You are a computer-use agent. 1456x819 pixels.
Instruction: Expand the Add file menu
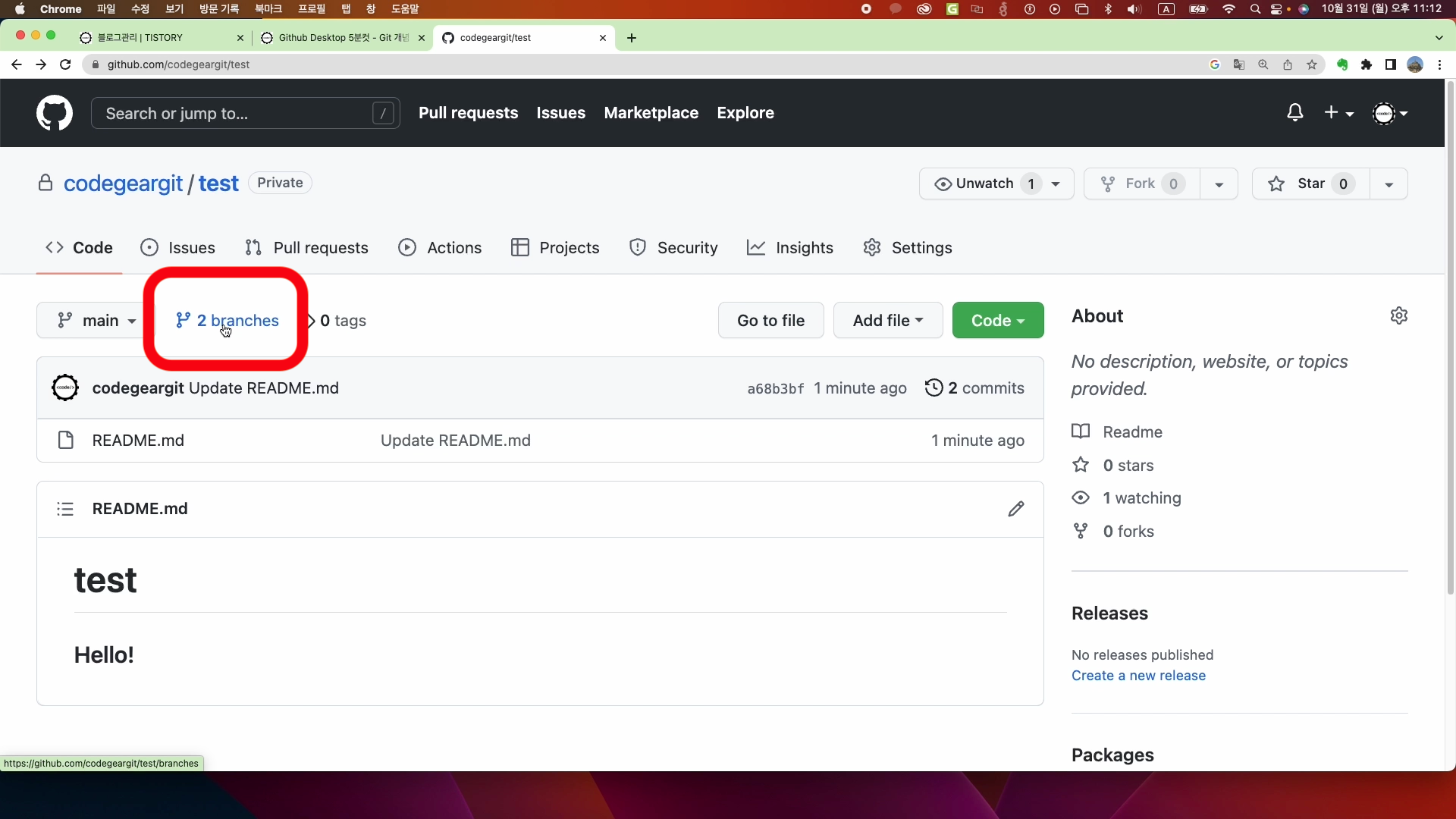[888, 321]
